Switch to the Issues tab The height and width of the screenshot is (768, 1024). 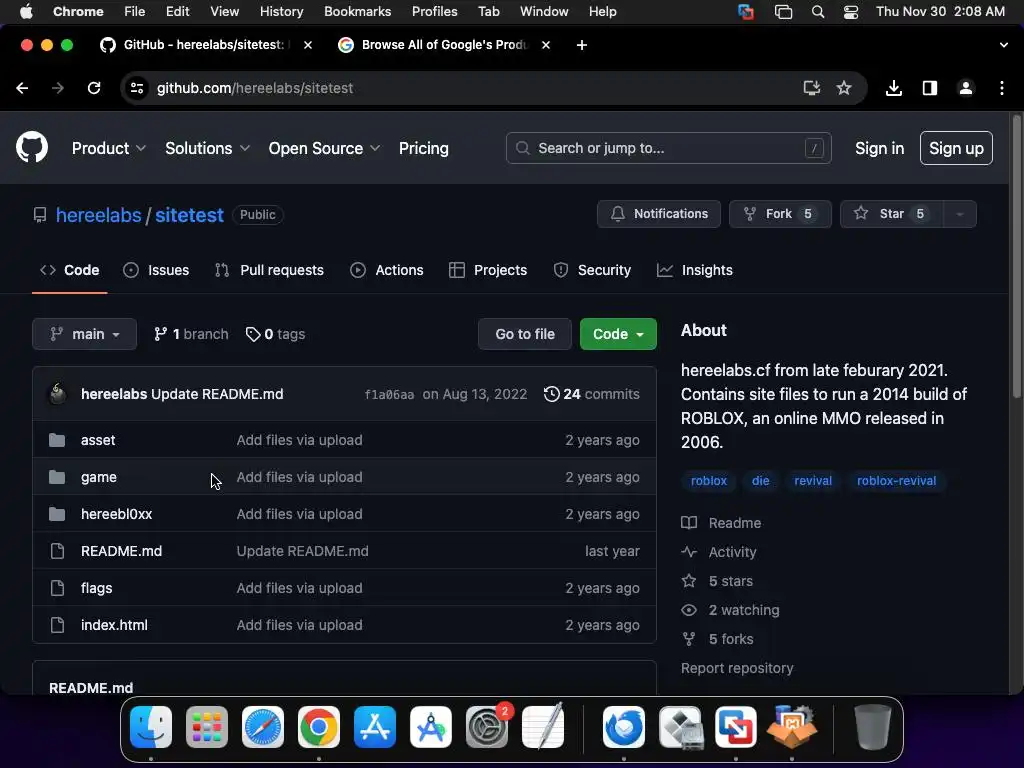coord(156,270)
